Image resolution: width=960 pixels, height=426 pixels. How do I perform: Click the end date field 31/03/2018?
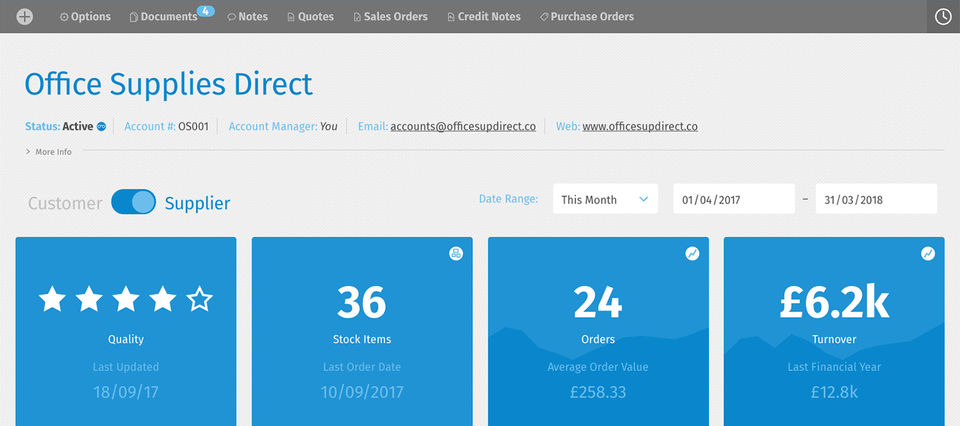click(x=876, y=199)
